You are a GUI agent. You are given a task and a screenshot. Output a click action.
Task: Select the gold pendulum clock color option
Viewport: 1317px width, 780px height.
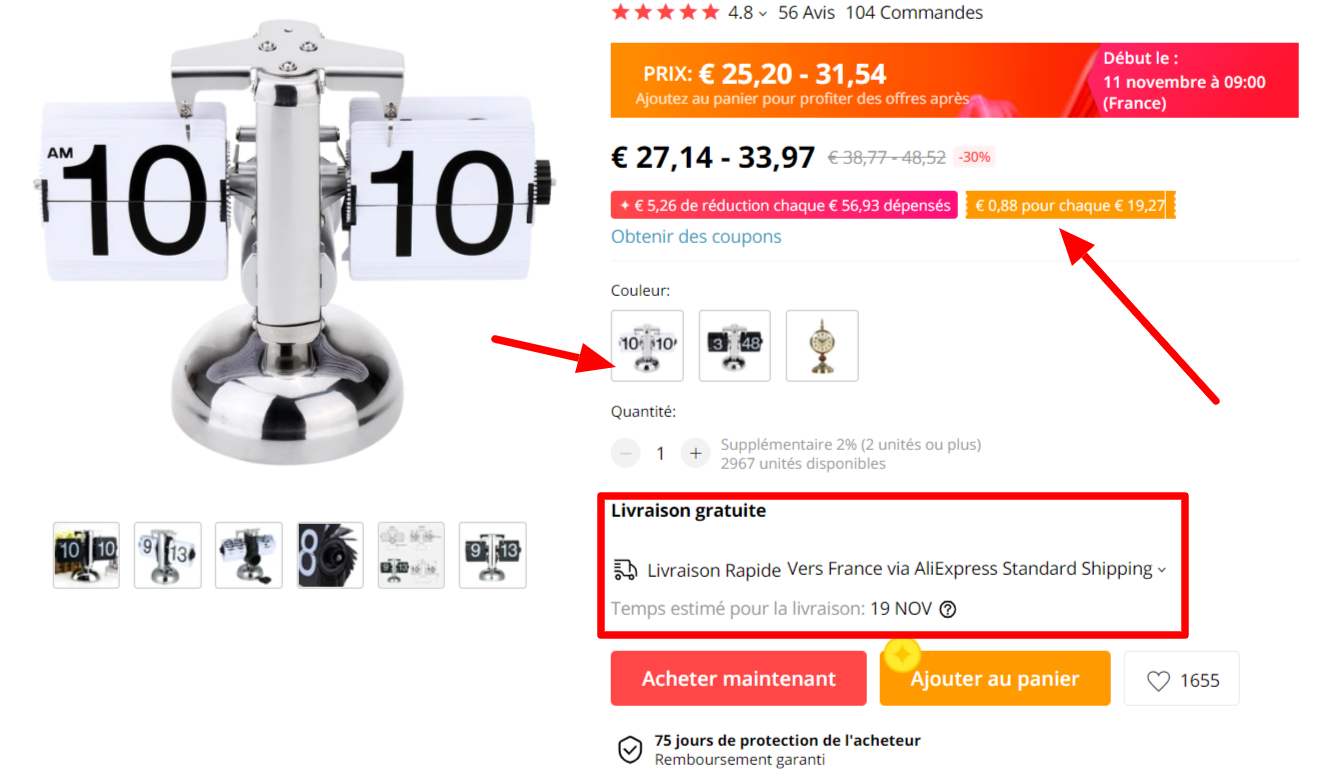tap(822, 345)
